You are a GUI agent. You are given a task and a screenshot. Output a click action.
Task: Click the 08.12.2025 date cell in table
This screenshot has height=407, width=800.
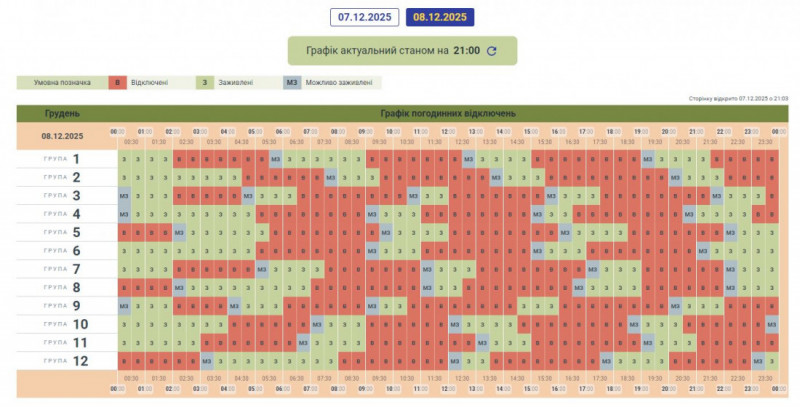coord(62,136)
